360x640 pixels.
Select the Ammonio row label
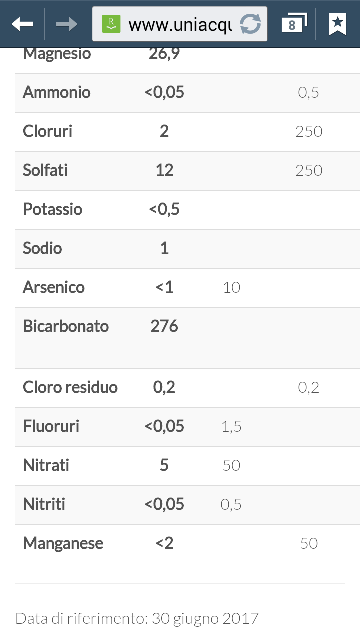pos(57,92)
